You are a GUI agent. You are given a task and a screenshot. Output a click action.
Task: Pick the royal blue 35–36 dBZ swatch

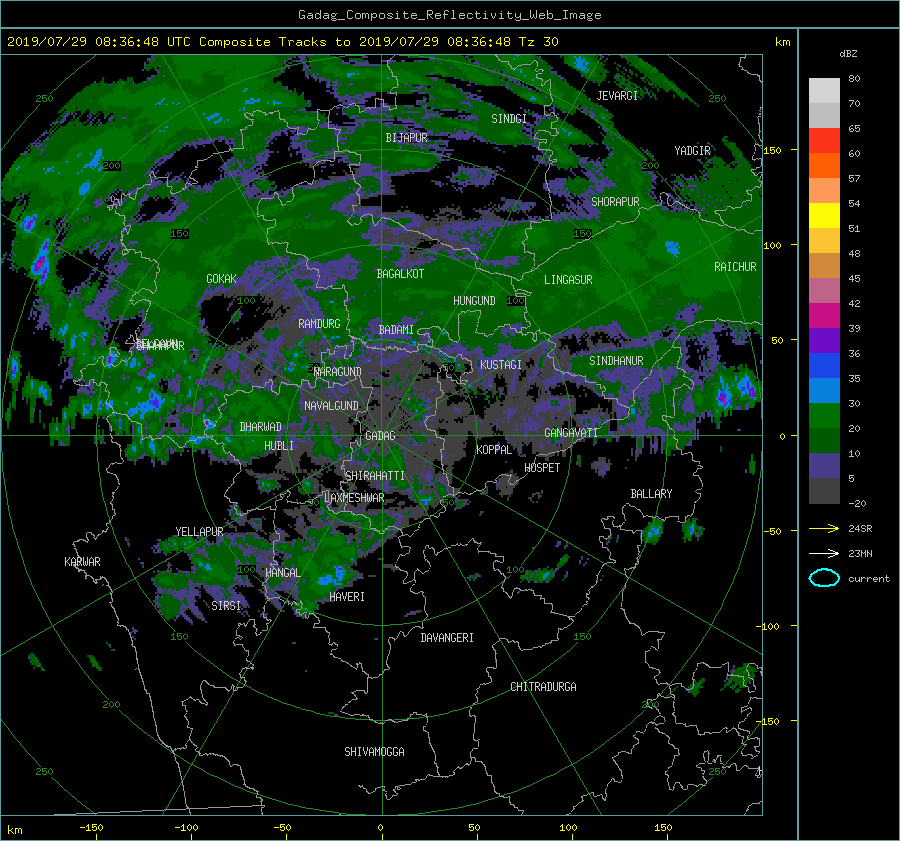824,366
